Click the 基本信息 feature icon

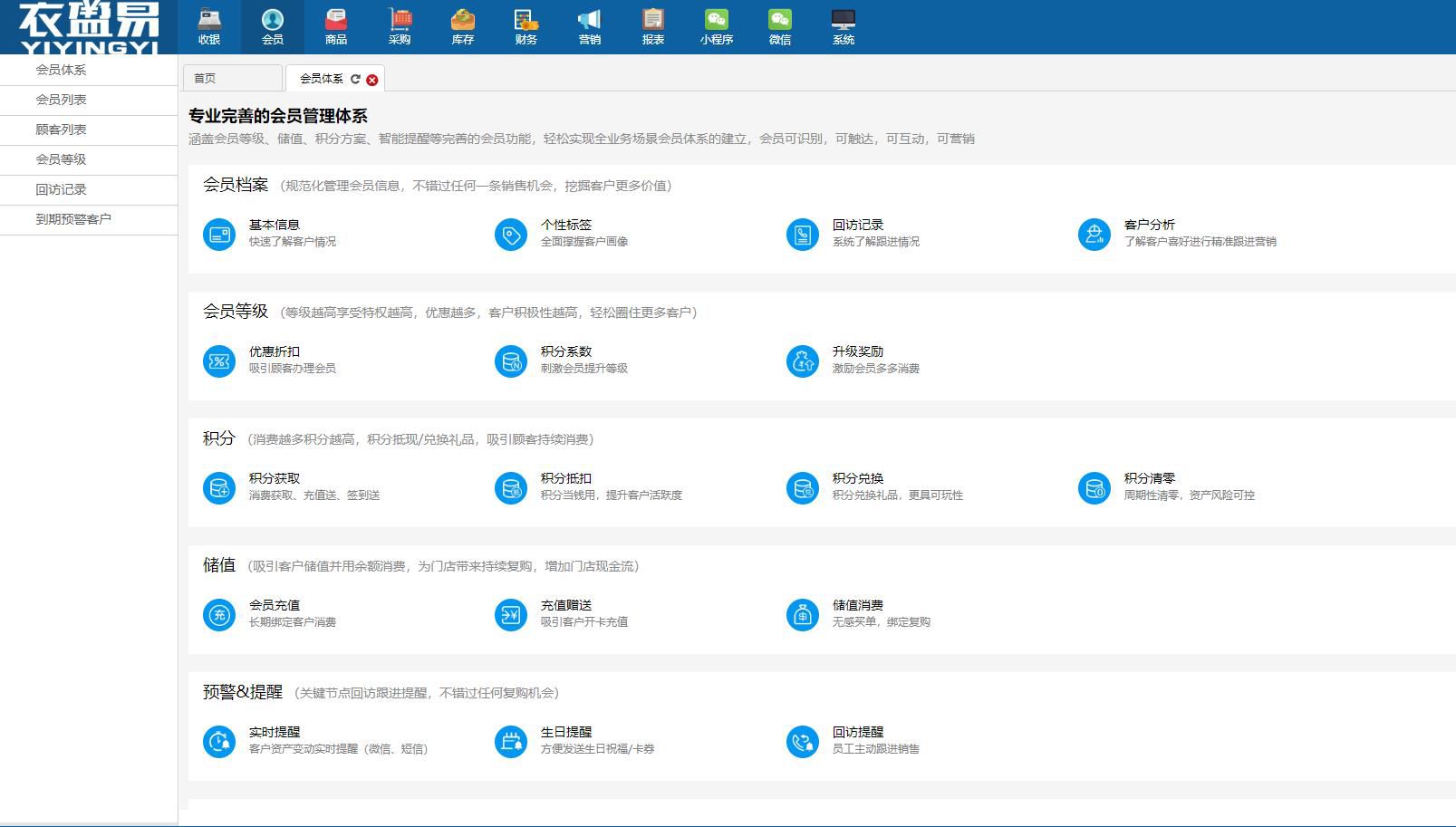tap(218, 234)
